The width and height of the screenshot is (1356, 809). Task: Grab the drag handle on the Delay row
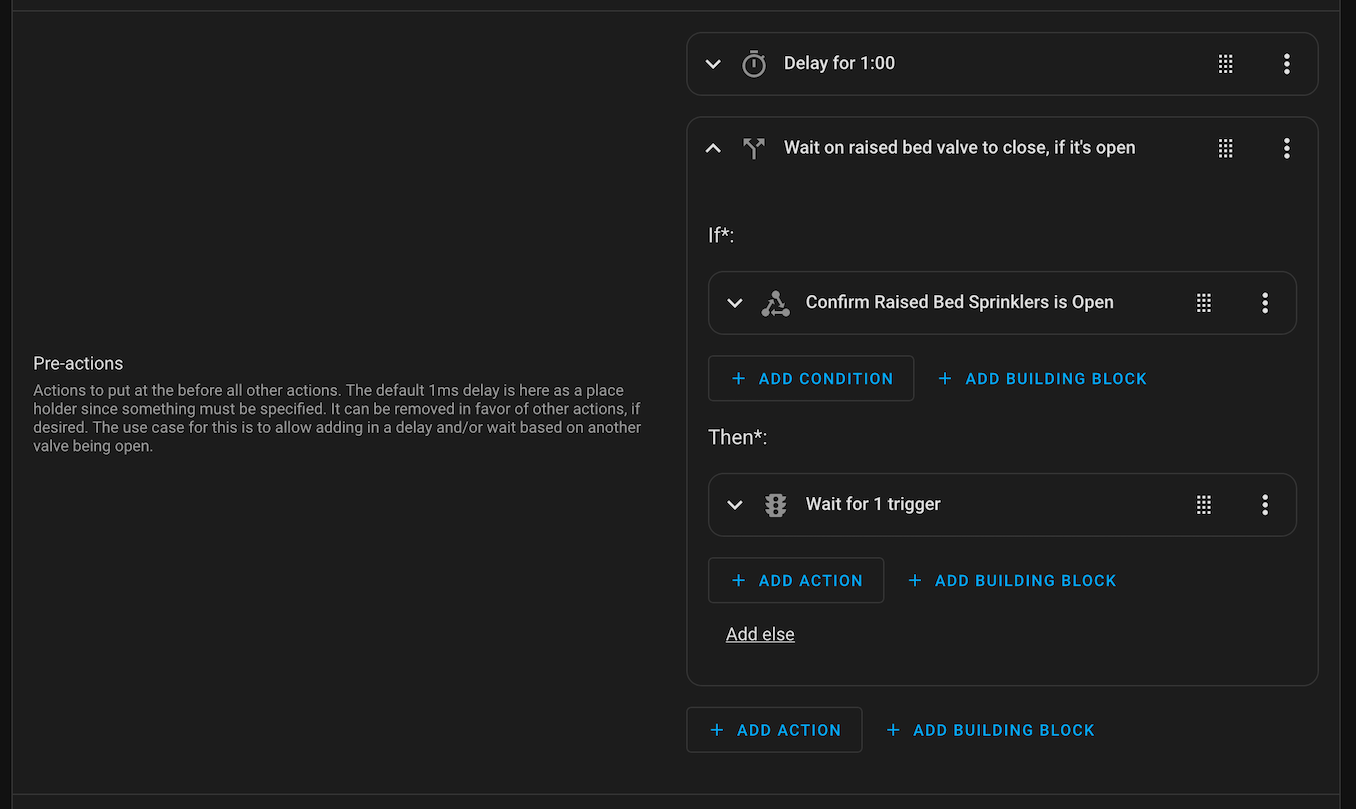point(1225,64)
